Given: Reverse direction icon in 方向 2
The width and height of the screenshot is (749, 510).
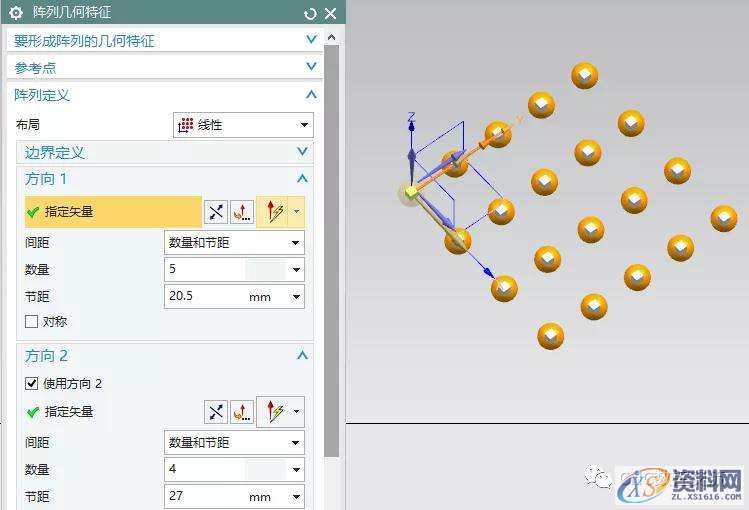Looking at the screenshot, I should coord(216,412).
